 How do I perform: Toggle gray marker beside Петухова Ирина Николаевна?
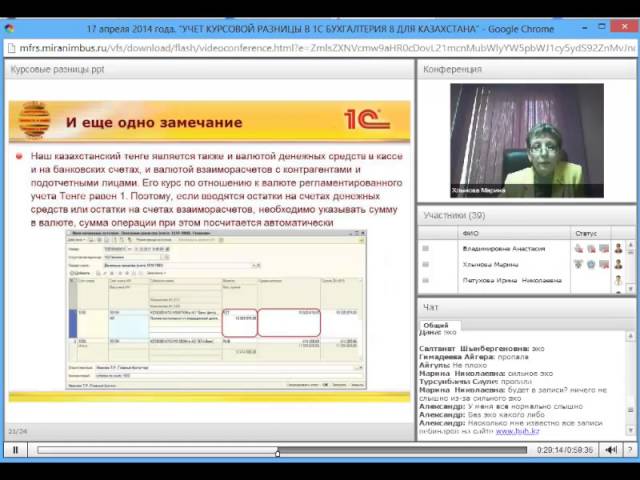pyautogui.click(x=425, y=280)
